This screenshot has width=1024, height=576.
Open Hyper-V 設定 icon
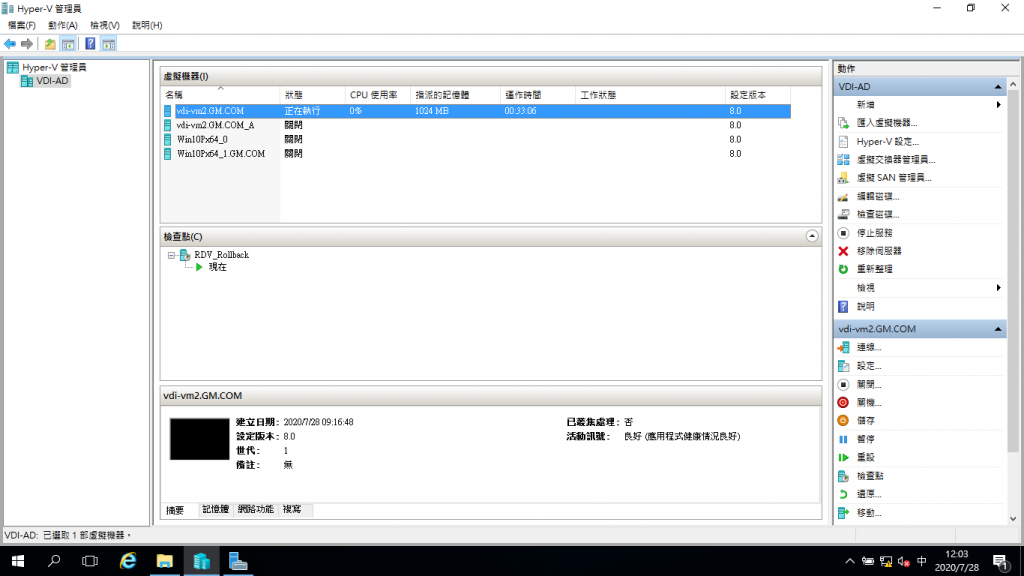[843, 141]
